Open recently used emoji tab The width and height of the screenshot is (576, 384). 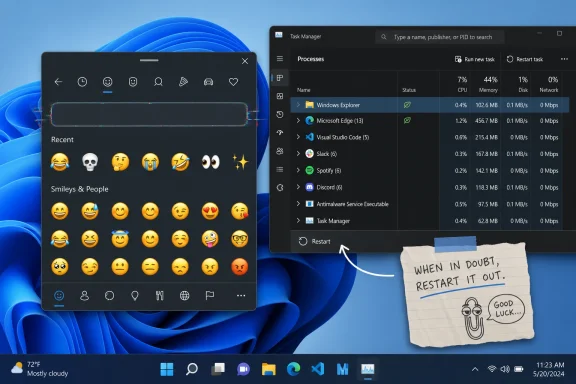click(82, 82)
